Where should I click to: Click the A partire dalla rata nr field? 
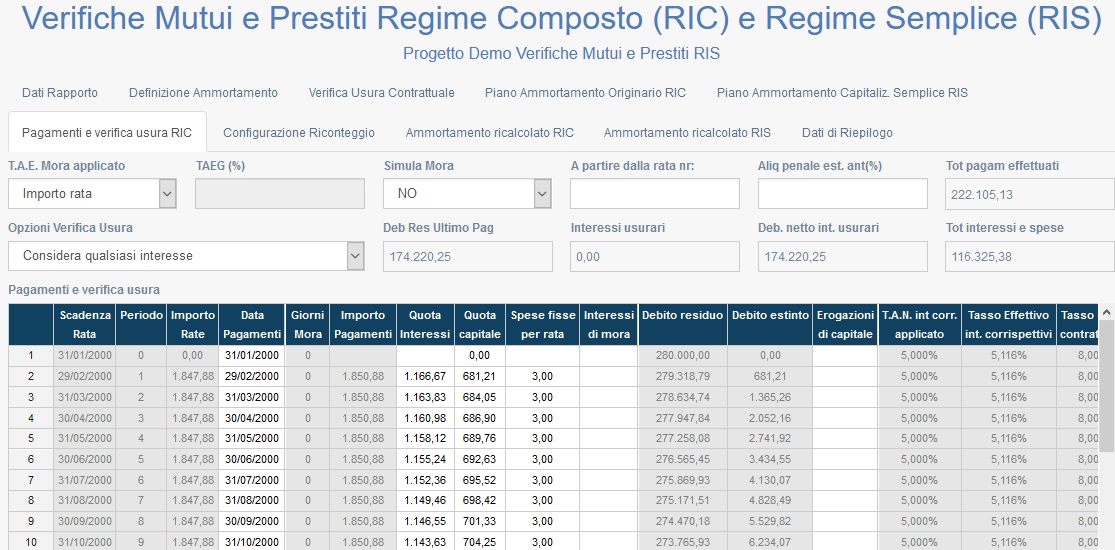(x=654, y=193)
